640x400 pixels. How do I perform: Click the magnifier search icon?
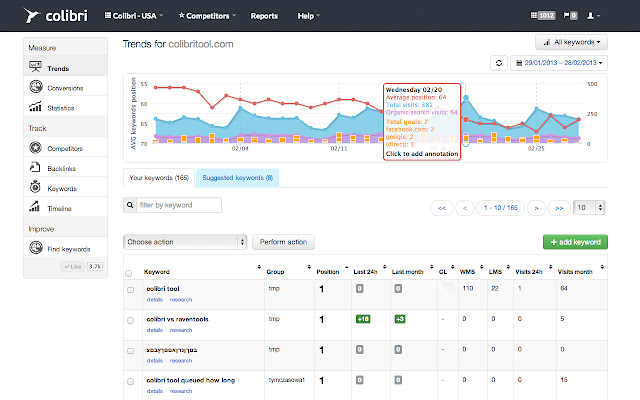coord(130,205)
